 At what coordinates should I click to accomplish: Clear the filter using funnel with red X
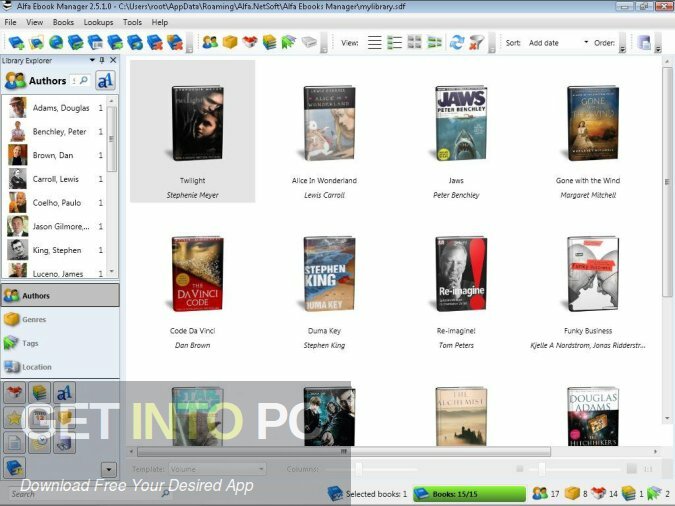tap(476, 42)
